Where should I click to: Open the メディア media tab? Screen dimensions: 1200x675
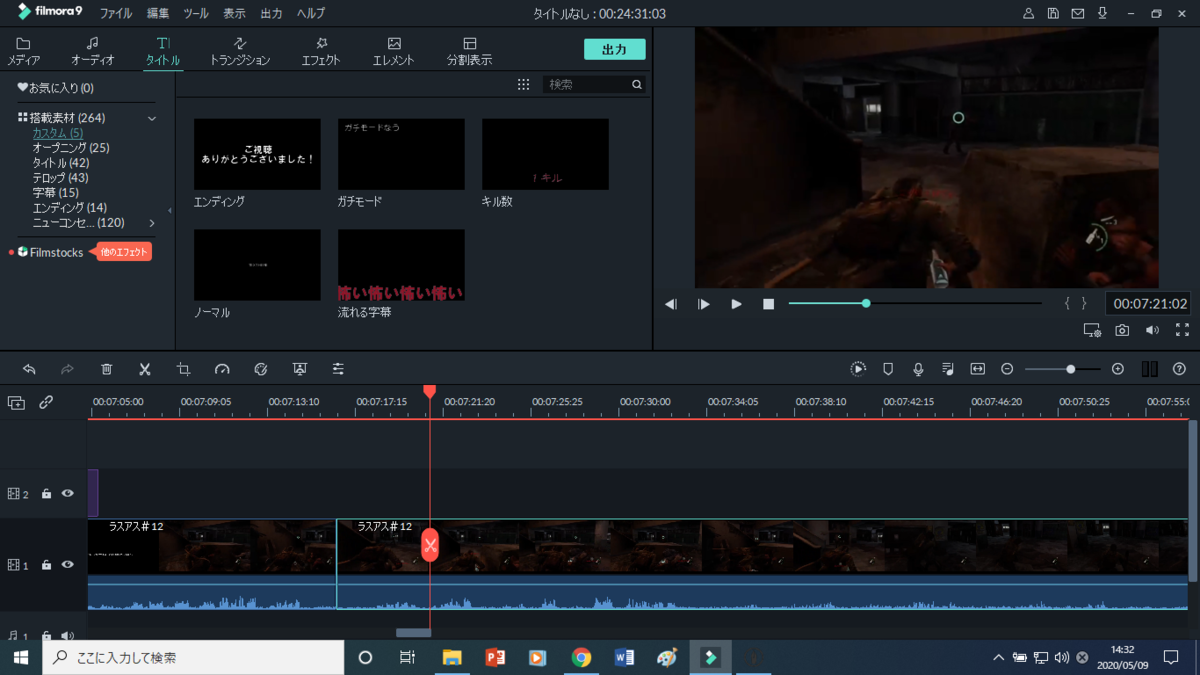coord(24,51)
